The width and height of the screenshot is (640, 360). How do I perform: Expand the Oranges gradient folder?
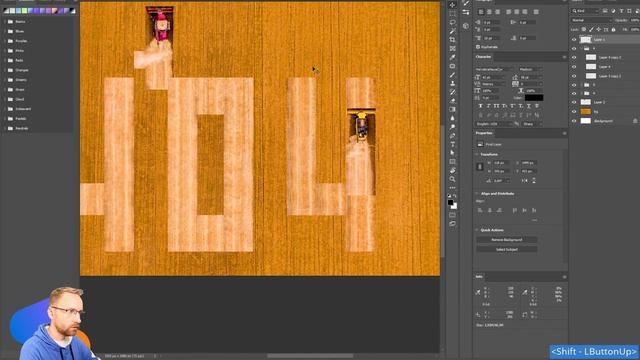coord(4,70)
